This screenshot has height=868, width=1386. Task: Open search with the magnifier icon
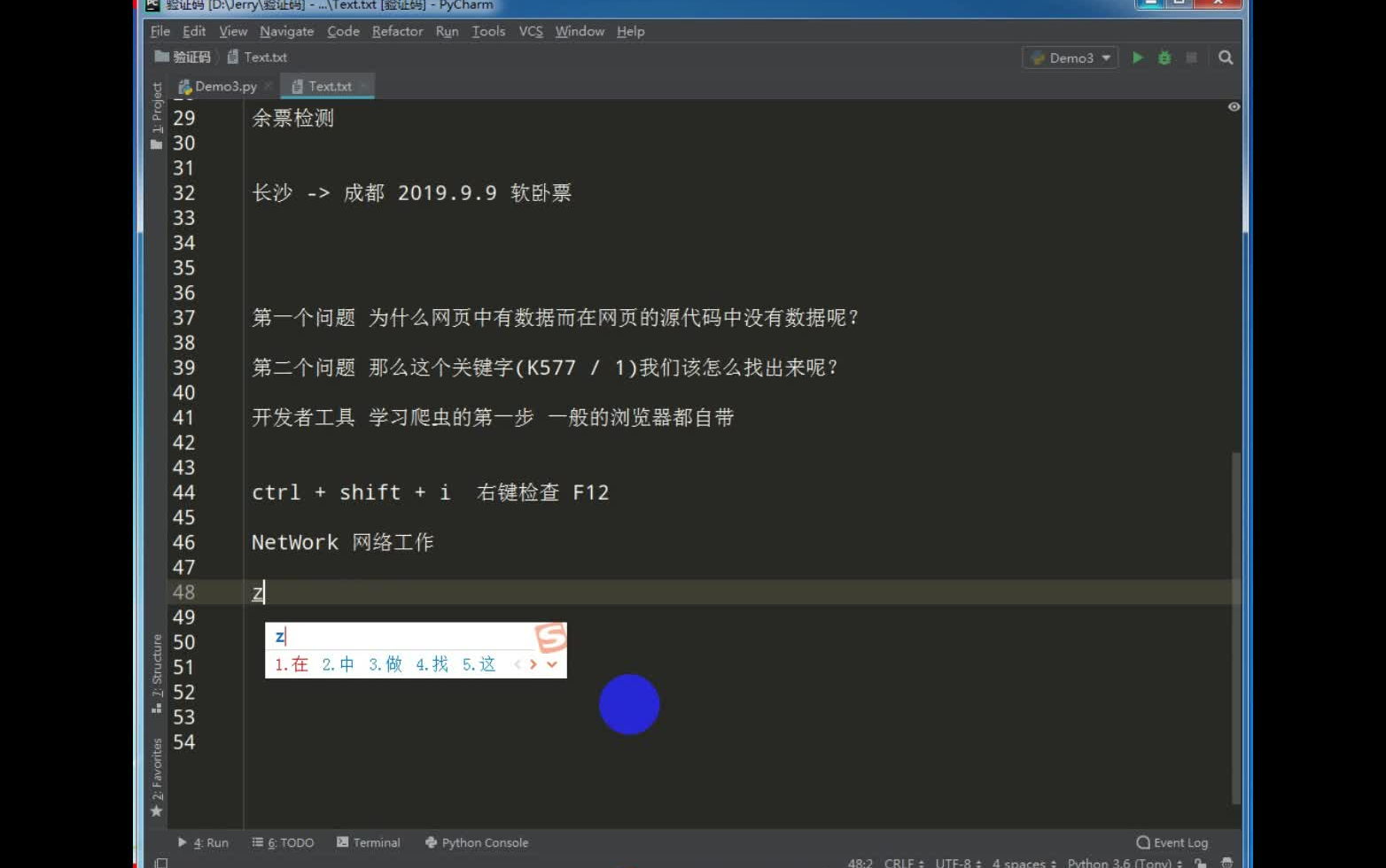(x=1226, y=58)
